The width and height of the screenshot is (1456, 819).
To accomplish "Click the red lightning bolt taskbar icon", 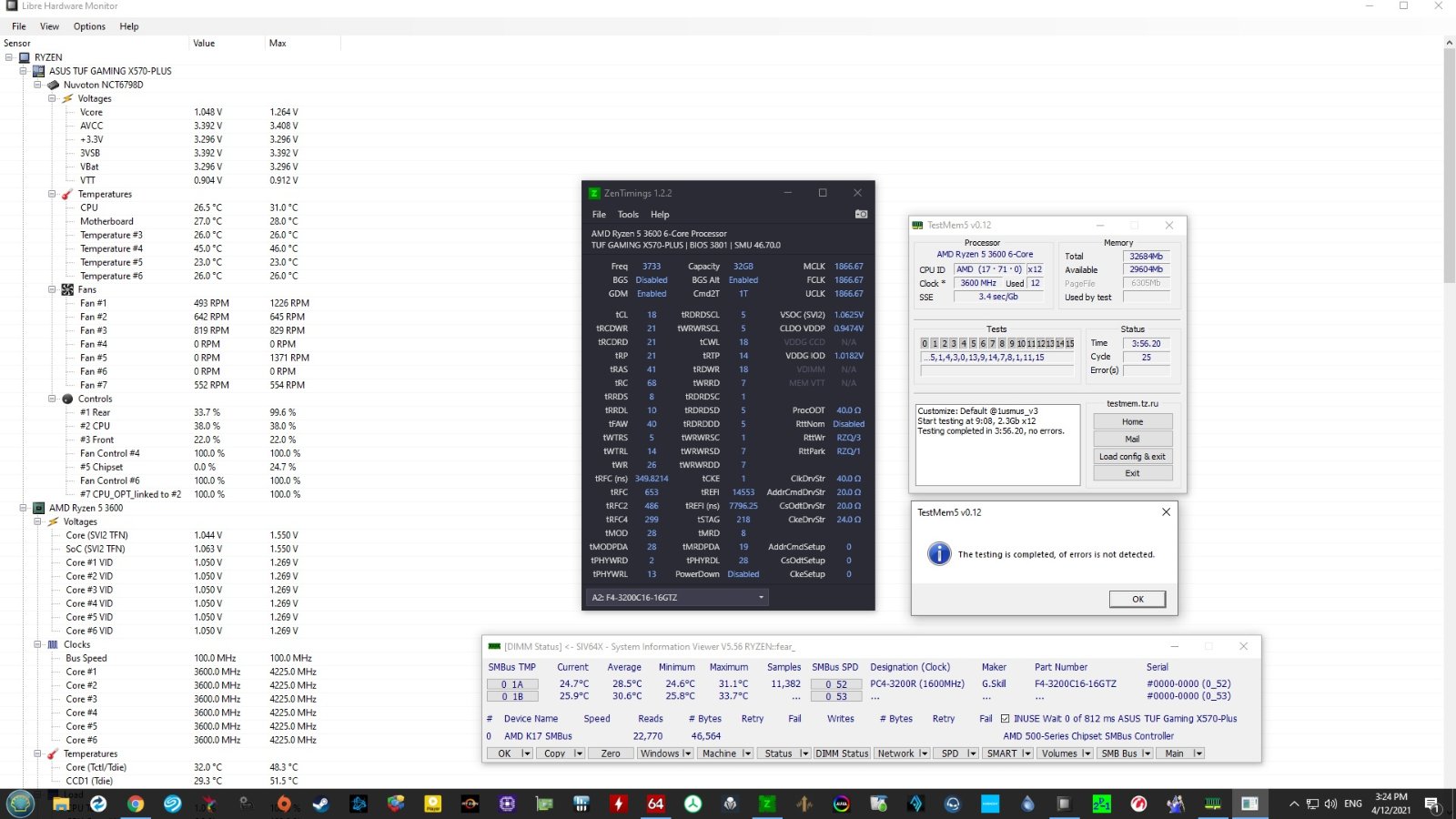I will coord(619,804).
